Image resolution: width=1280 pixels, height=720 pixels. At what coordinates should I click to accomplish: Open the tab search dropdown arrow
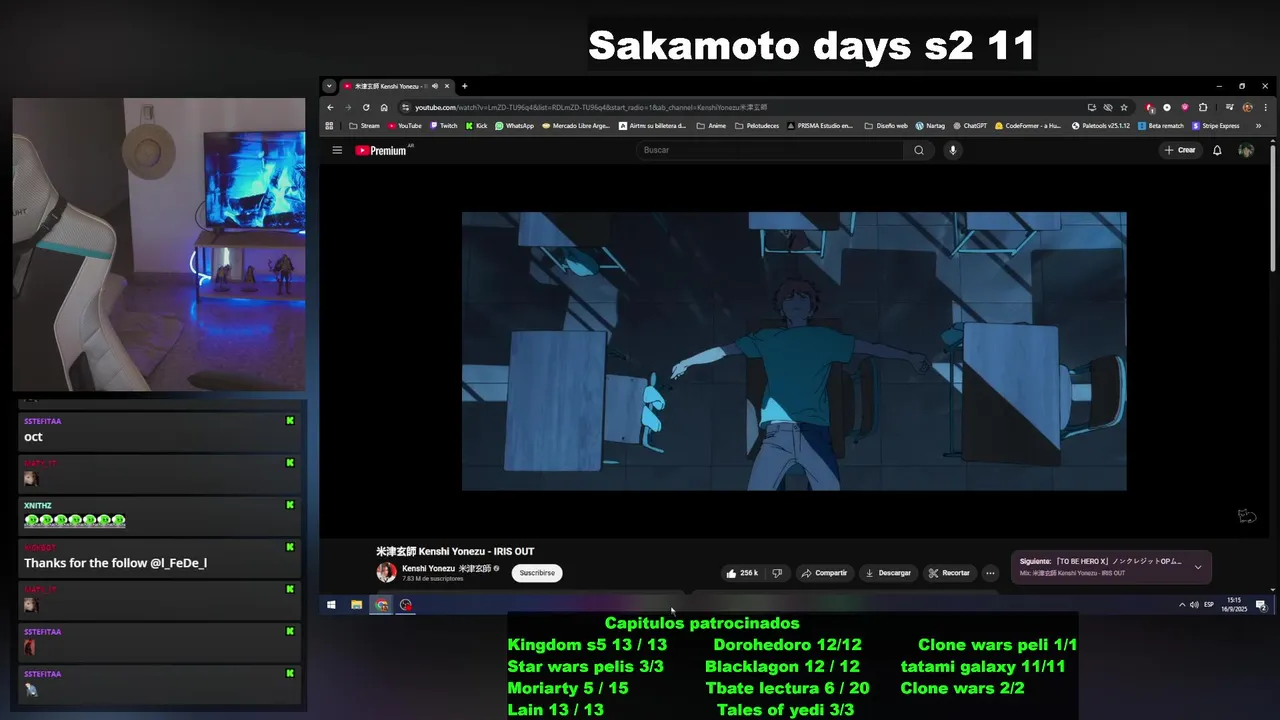(x=329, y=86)
